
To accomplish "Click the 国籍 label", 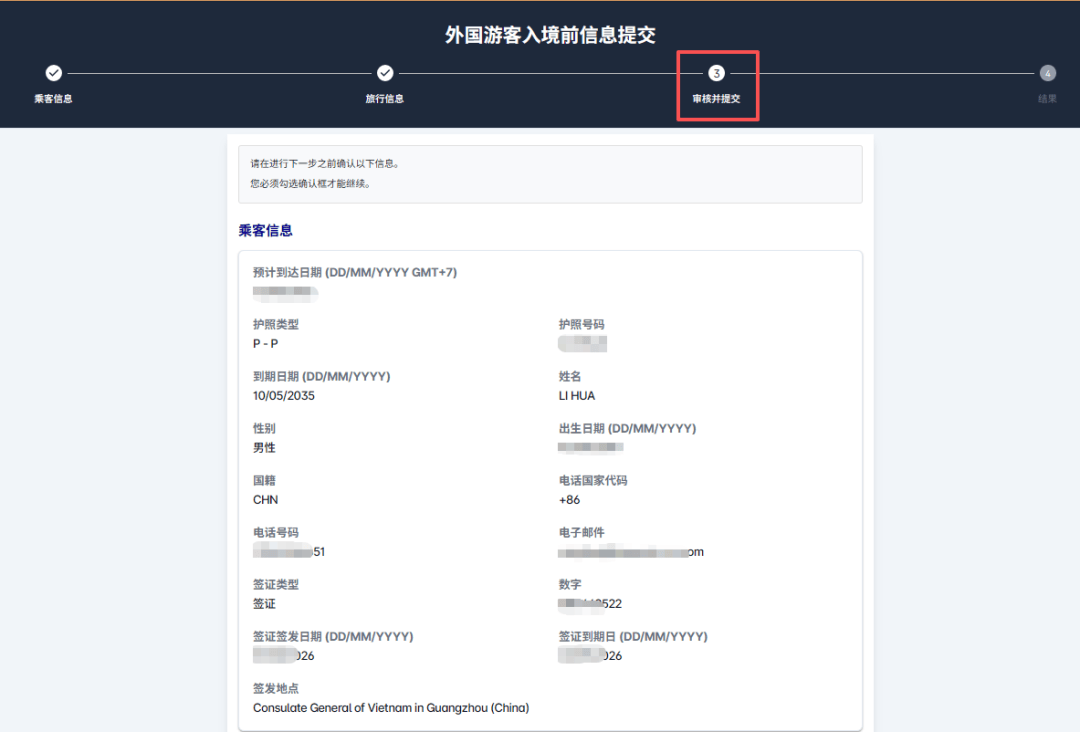I will click(x=264, y=481).
